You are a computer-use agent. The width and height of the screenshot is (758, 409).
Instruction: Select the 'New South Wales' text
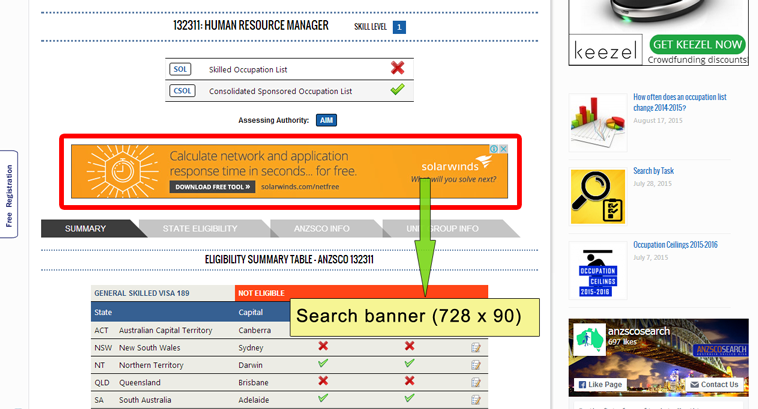pyautogui.click(x=149, y=348)
